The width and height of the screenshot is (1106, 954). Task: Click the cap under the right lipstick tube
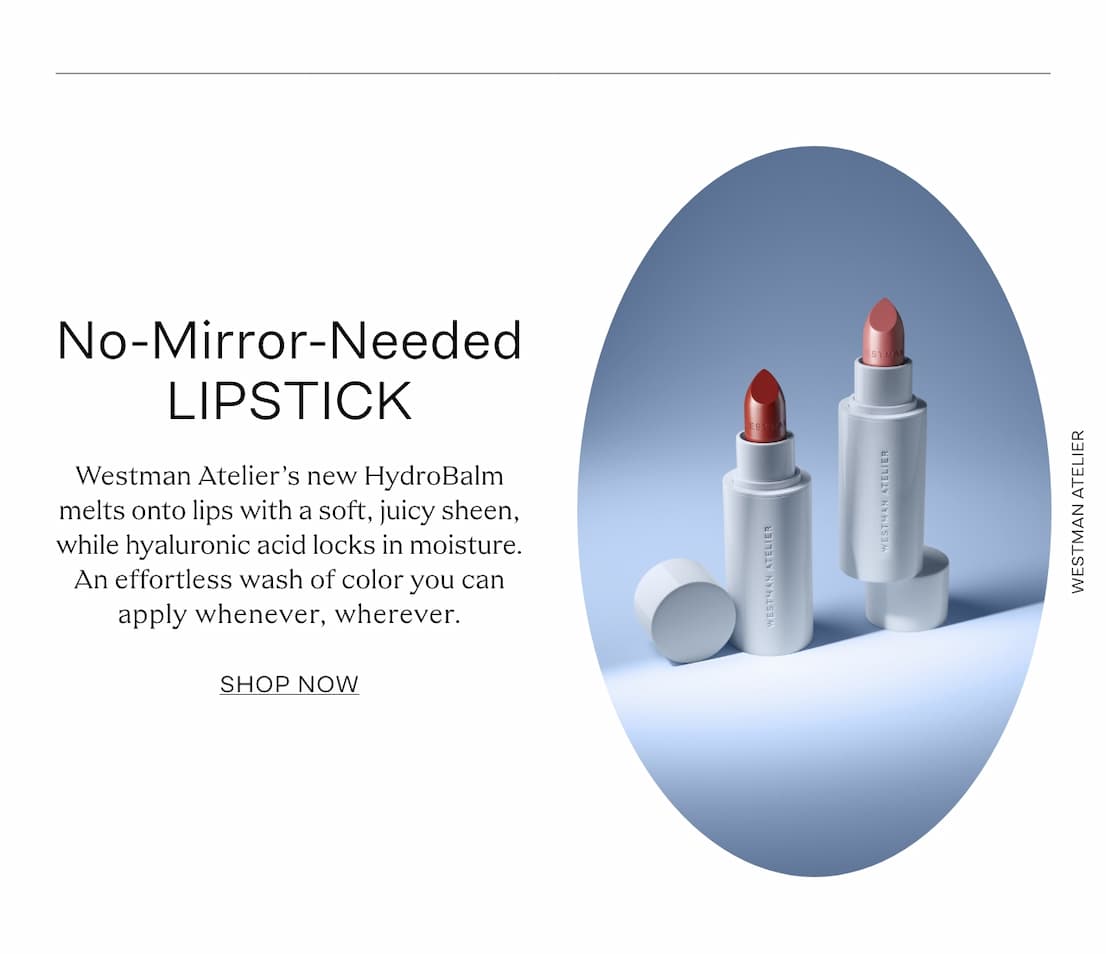pyautogui.click(x=910, y=592)
